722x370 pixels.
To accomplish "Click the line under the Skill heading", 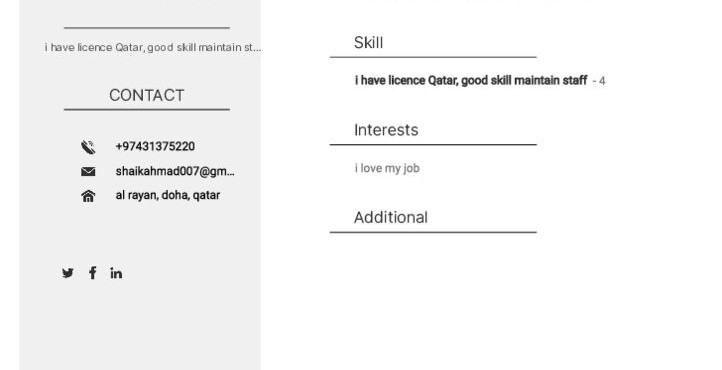I will pyautogui.click(x=433, y=57).
